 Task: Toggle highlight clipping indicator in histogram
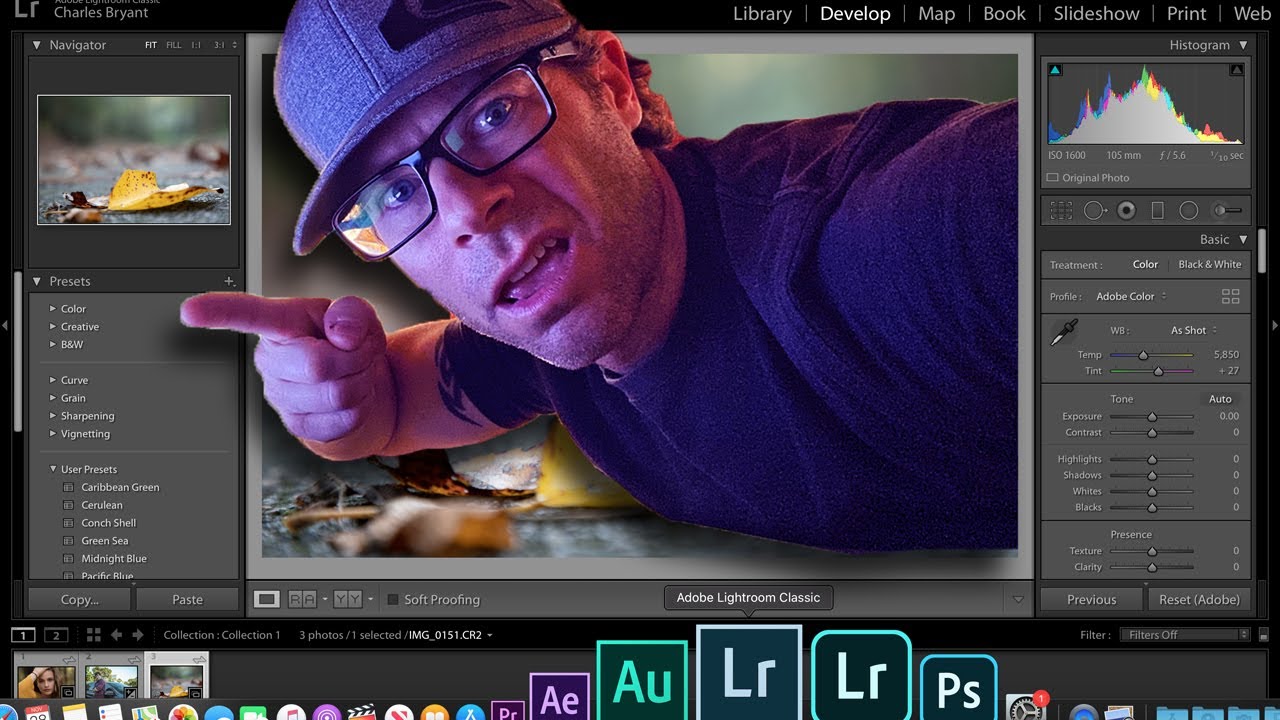point(1237,70)
